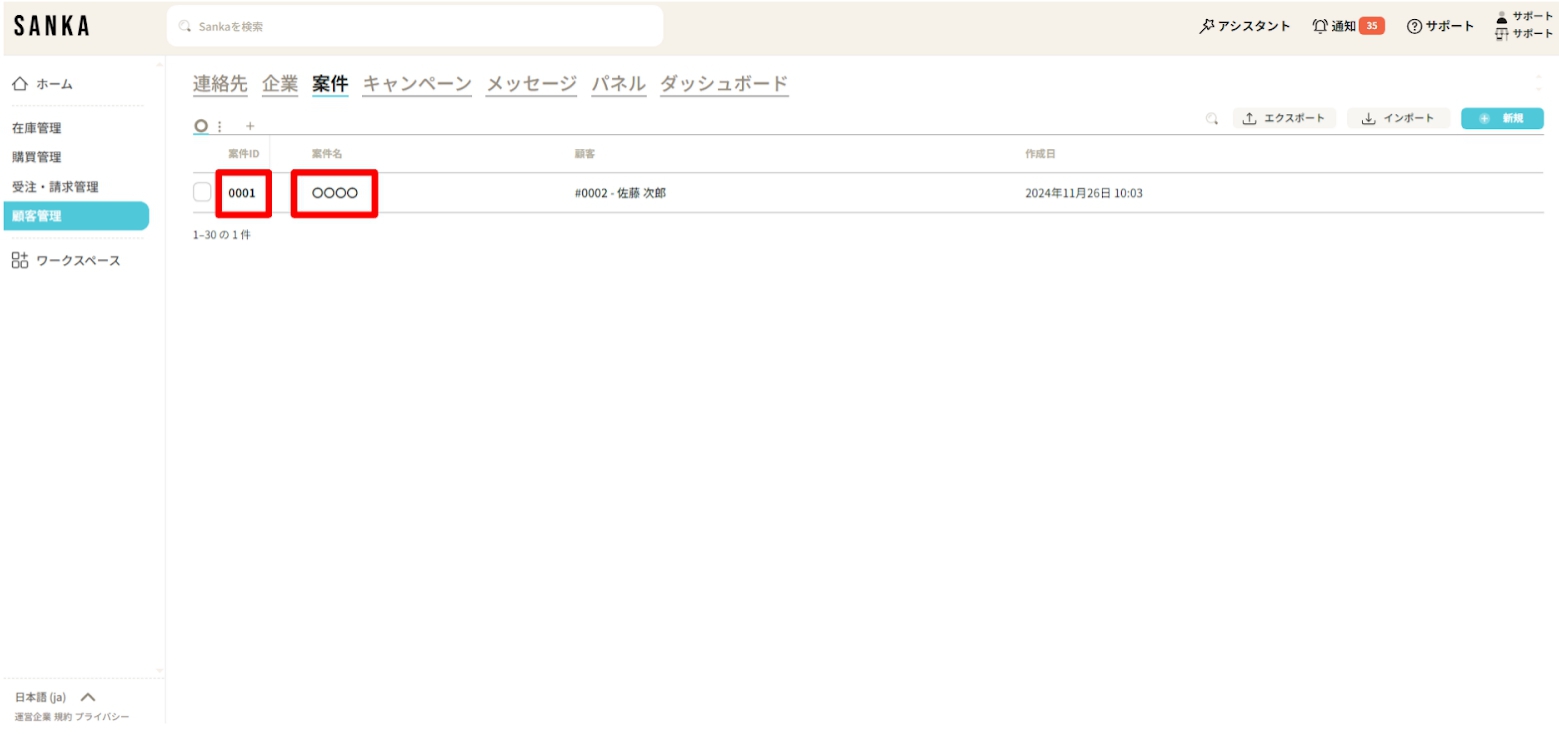Click the download icon on インポート

click(1369, 119)
